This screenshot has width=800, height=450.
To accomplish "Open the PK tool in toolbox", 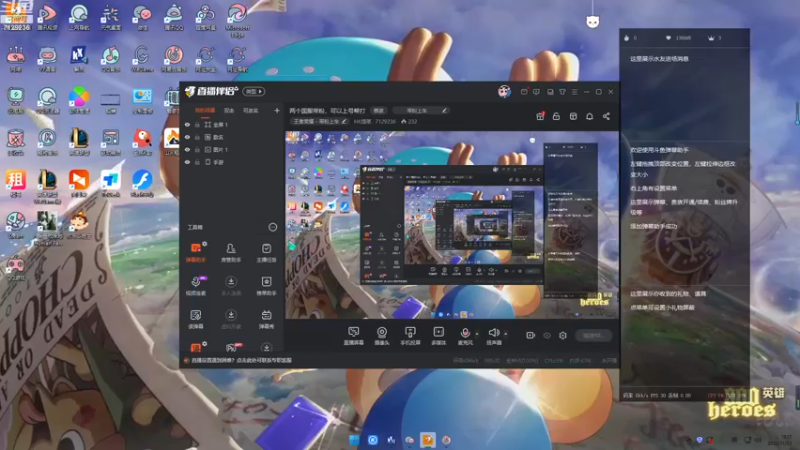I will pos(232,347).
